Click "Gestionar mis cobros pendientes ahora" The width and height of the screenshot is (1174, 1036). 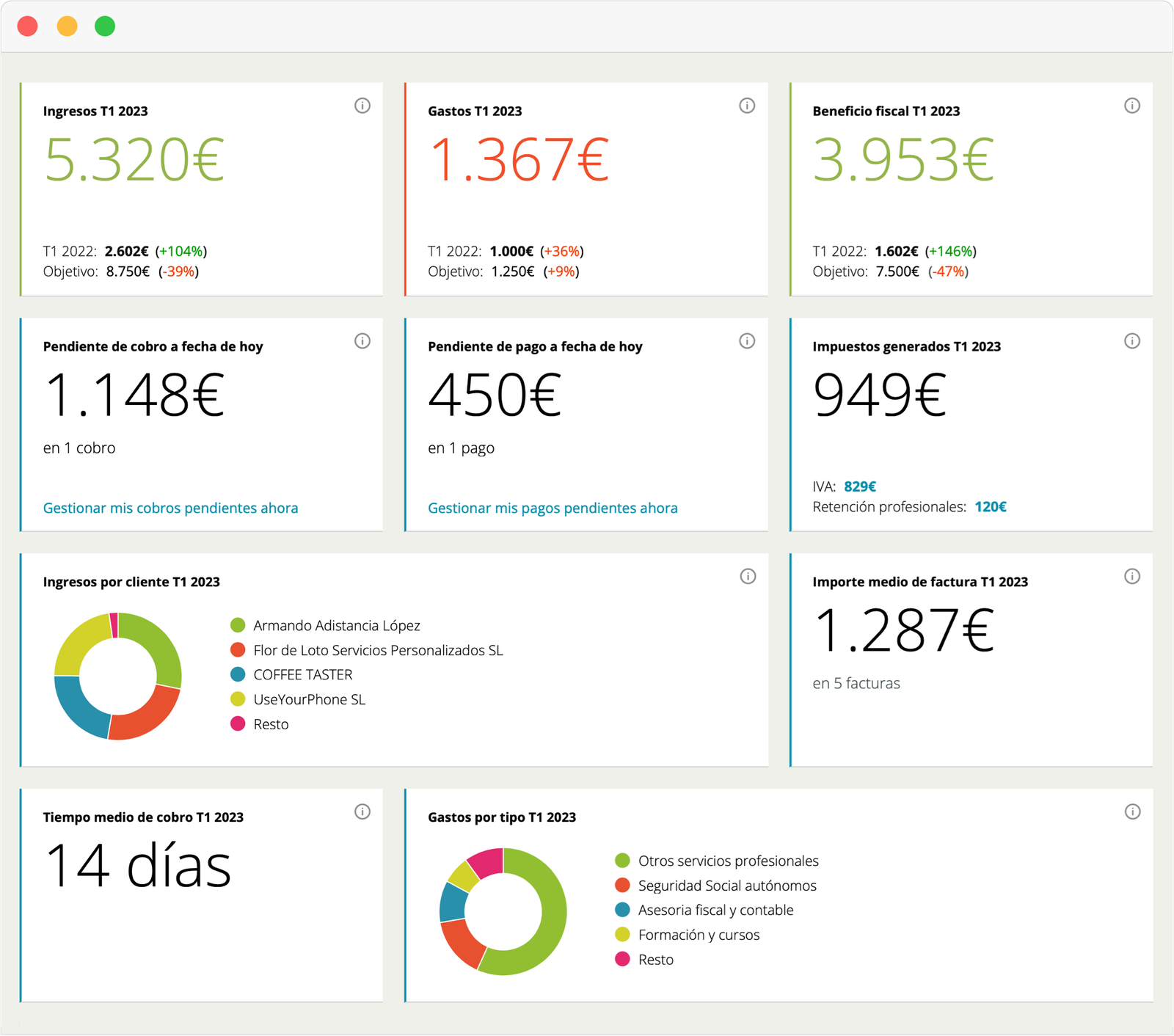point(170,508)
